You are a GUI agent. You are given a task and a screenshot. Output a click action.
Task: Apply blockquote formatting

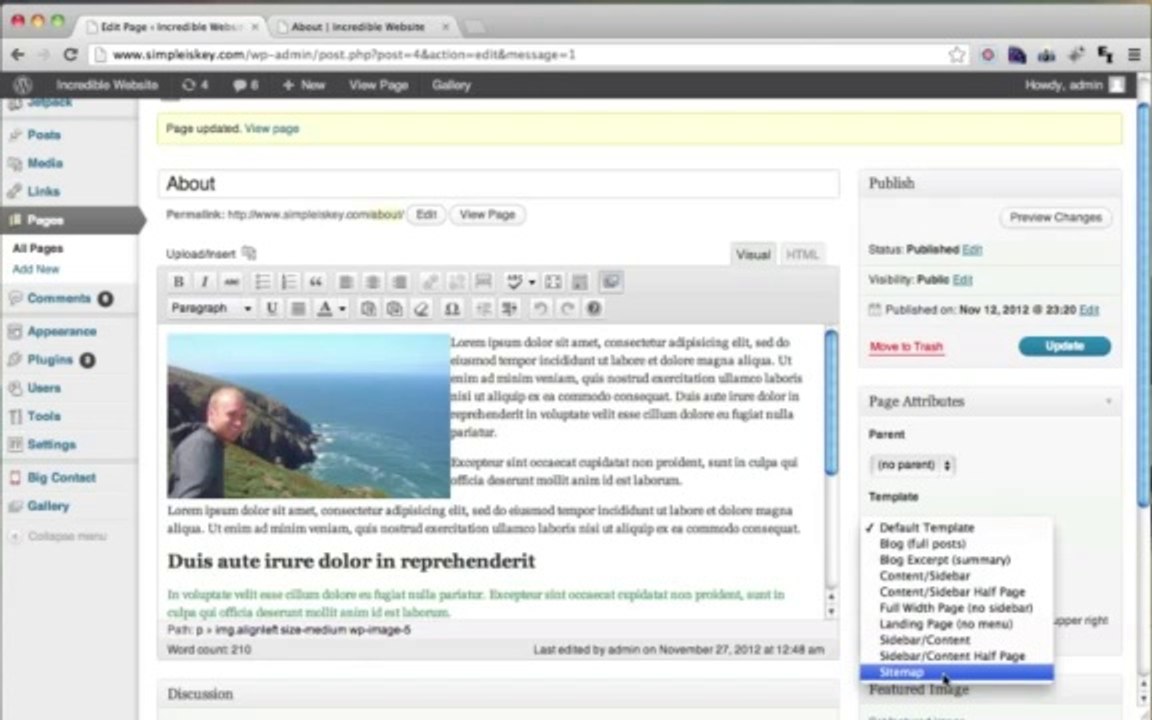pos(316,281)
